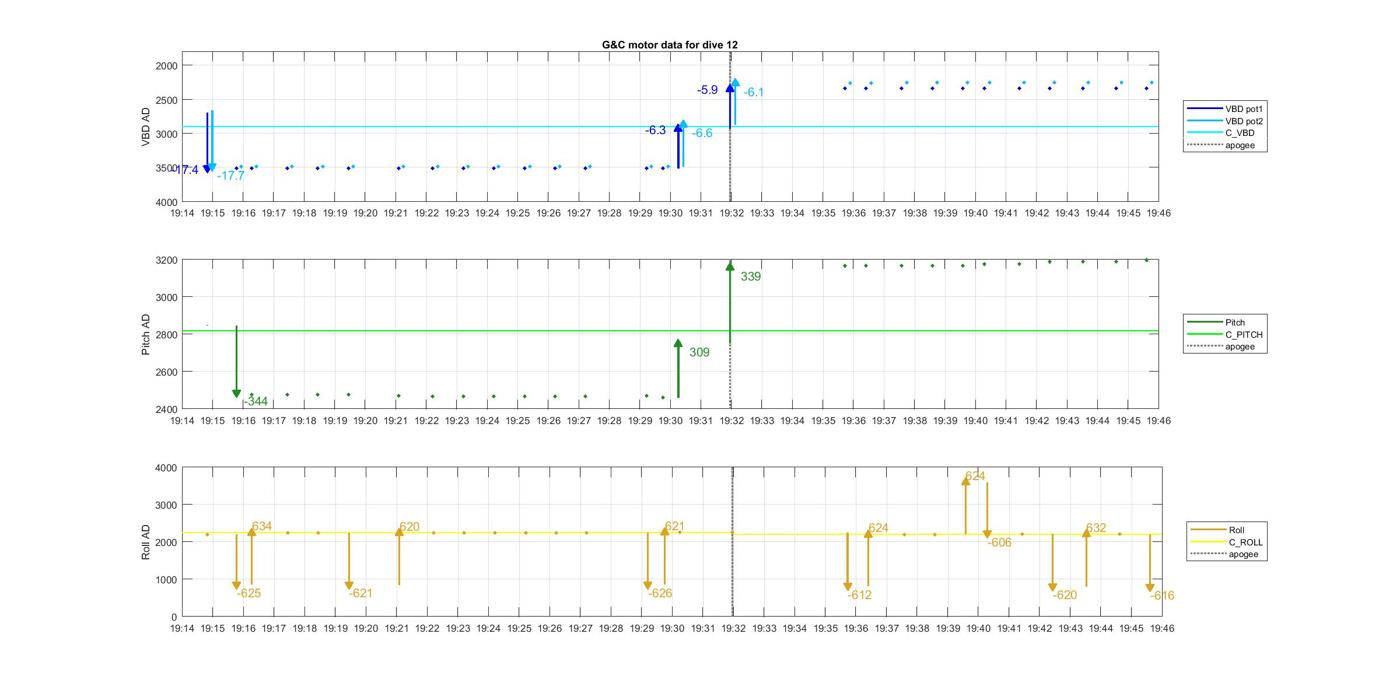Click the '19:14' tick under the VBD plot
The height and width of the screenshot is (693, 1400).
pyautogui.click(x=182, y=213)
